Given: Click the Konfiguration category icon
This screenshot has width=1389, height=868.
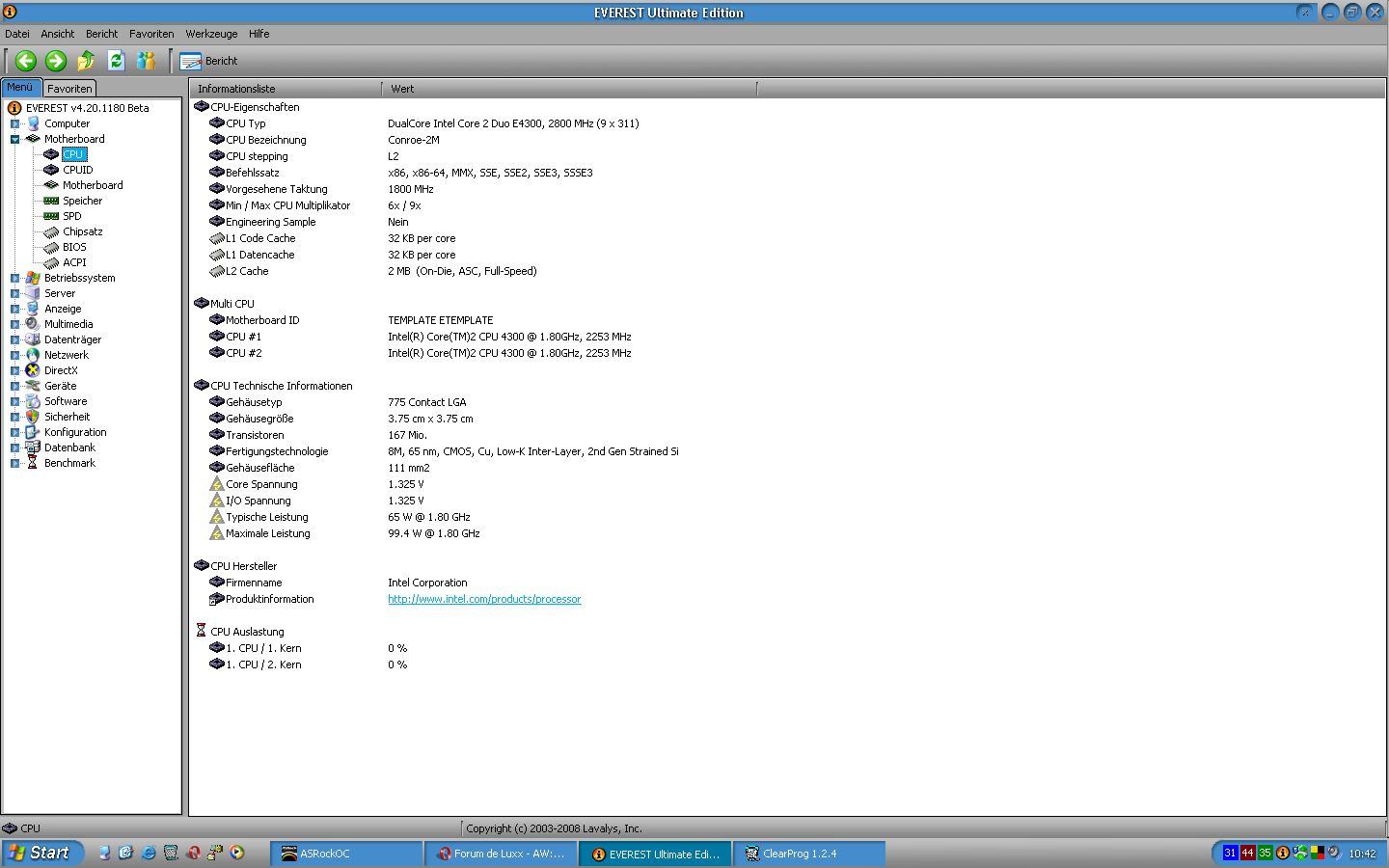Looking at the screenshot, I should 33,432.
